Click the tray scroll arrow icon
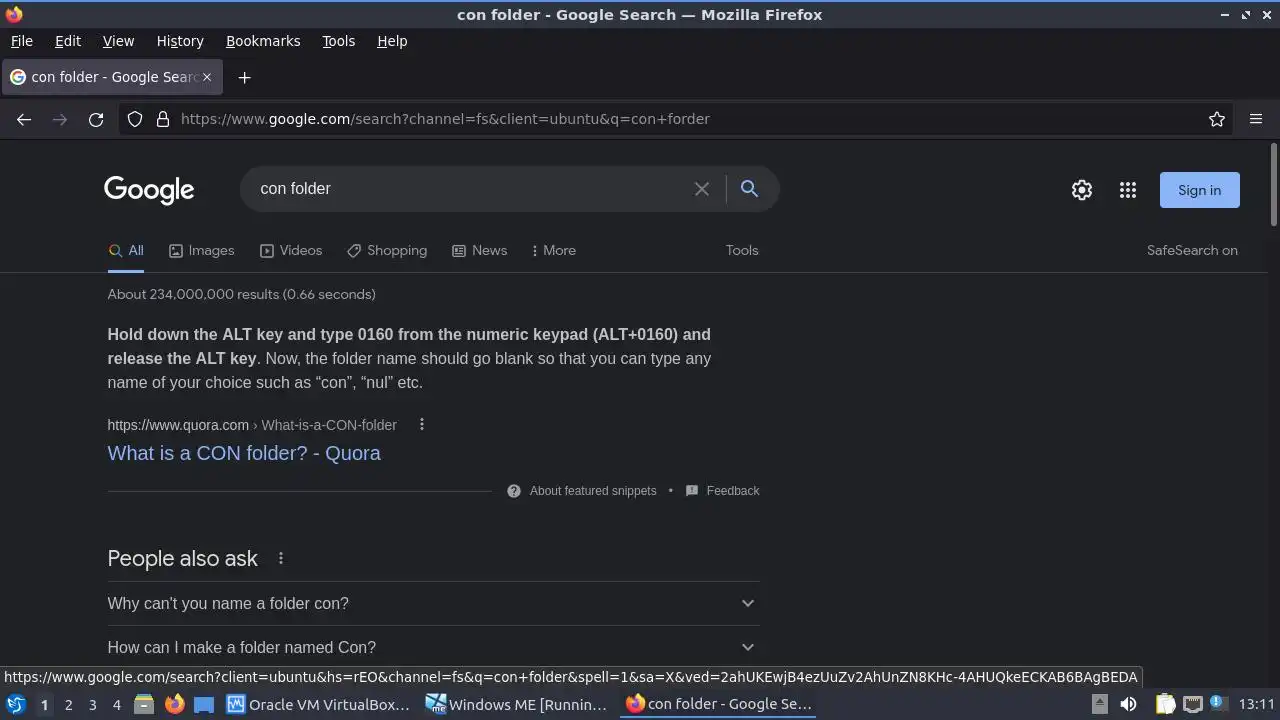The width and height of the screenshot is (1280, 720). [x=1099, y=704]
